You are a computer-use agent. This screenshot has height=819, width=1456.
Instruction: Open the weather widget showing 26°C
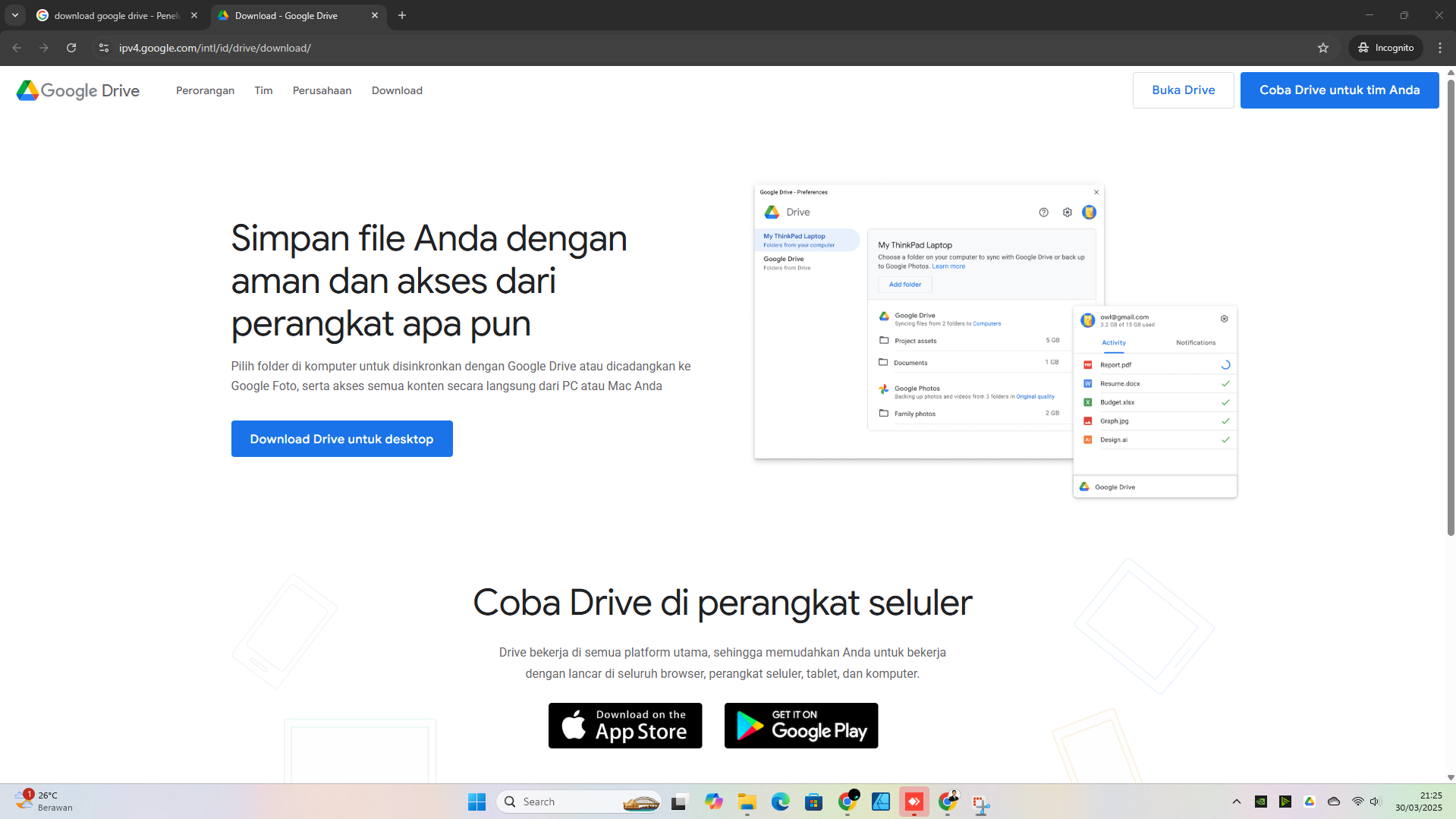click(x=44, y=801)
